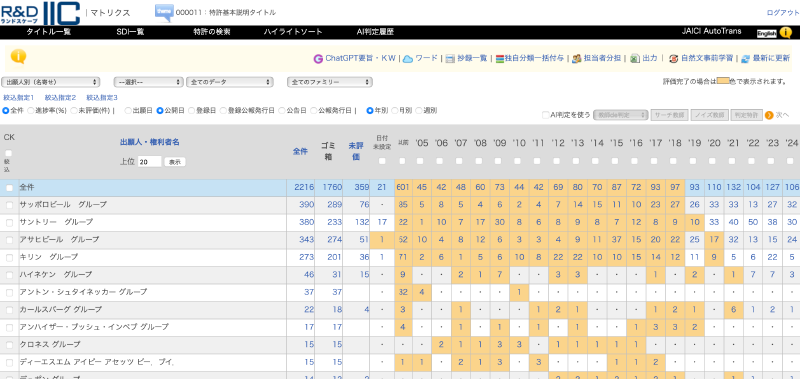Select the 出願日 radio button
The image size is (800, 379).
click(129, 110)
